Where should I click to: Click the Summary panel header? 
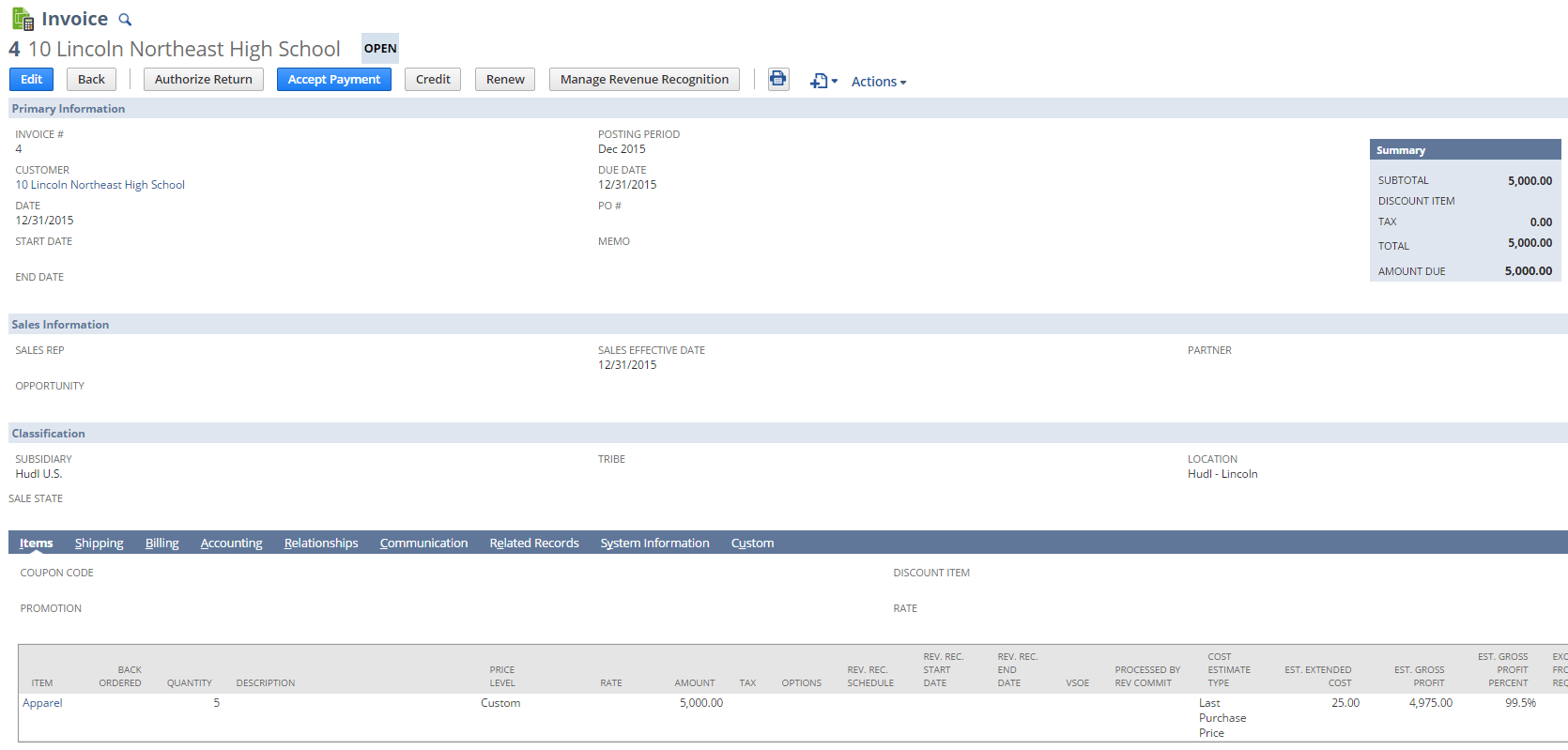(1465, 150)
